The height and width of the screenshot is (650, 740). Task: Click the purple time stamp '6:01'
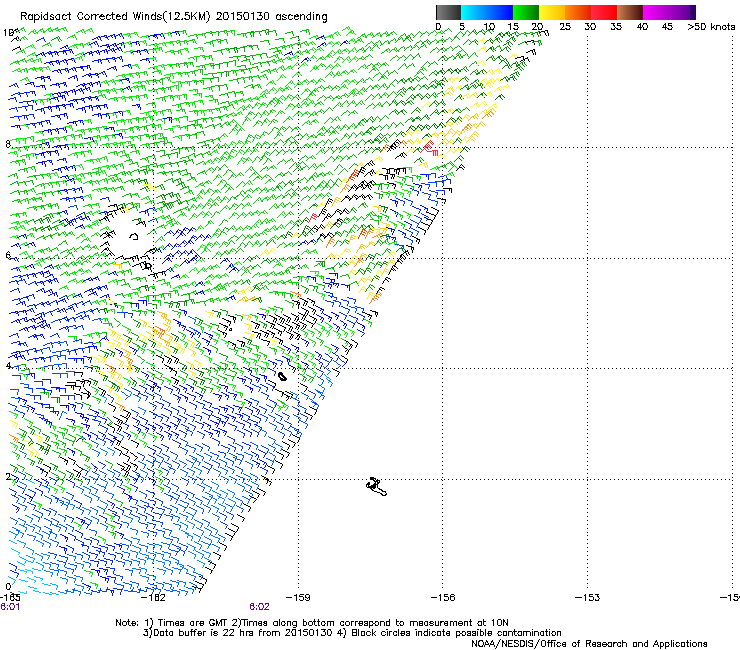click(10, 607)
